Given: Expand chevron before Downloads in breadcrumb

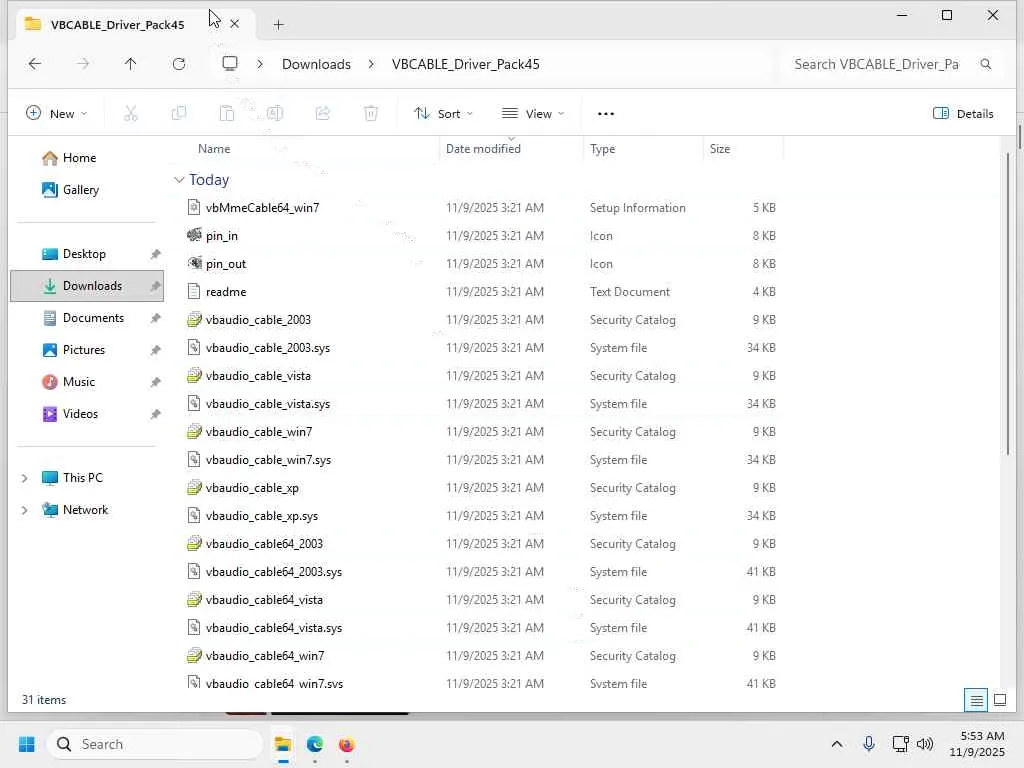Looking at the screenshot, I should [260, 64].
